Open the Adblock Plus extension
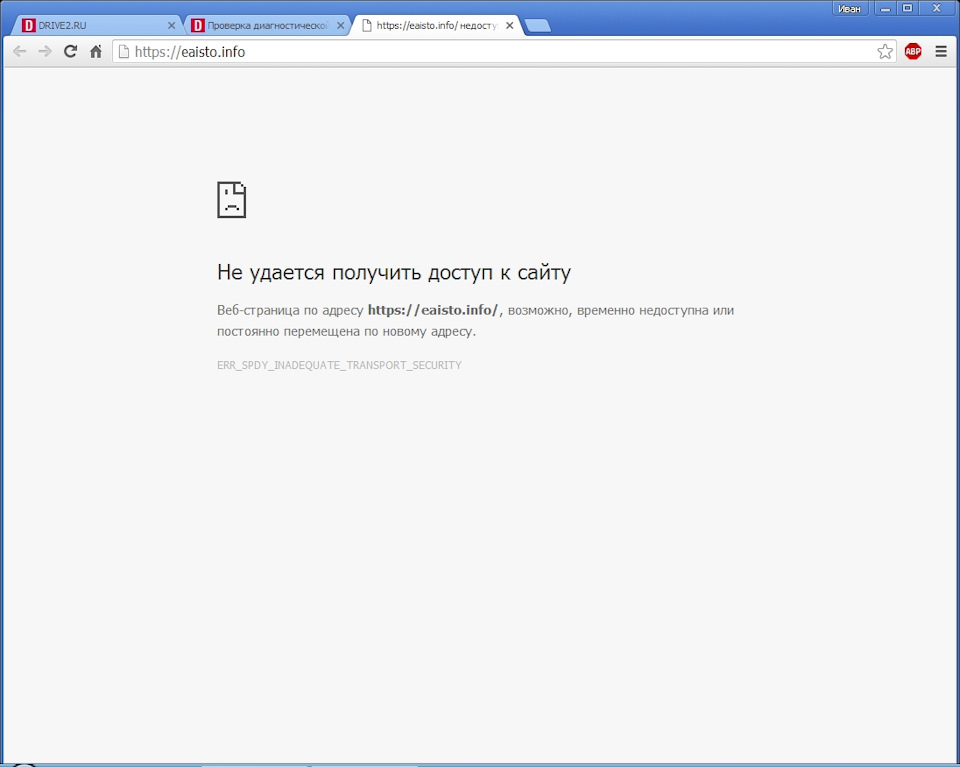The width and height of the screenshot is (960, 767). pyautogui.click(x=913, y=52)
